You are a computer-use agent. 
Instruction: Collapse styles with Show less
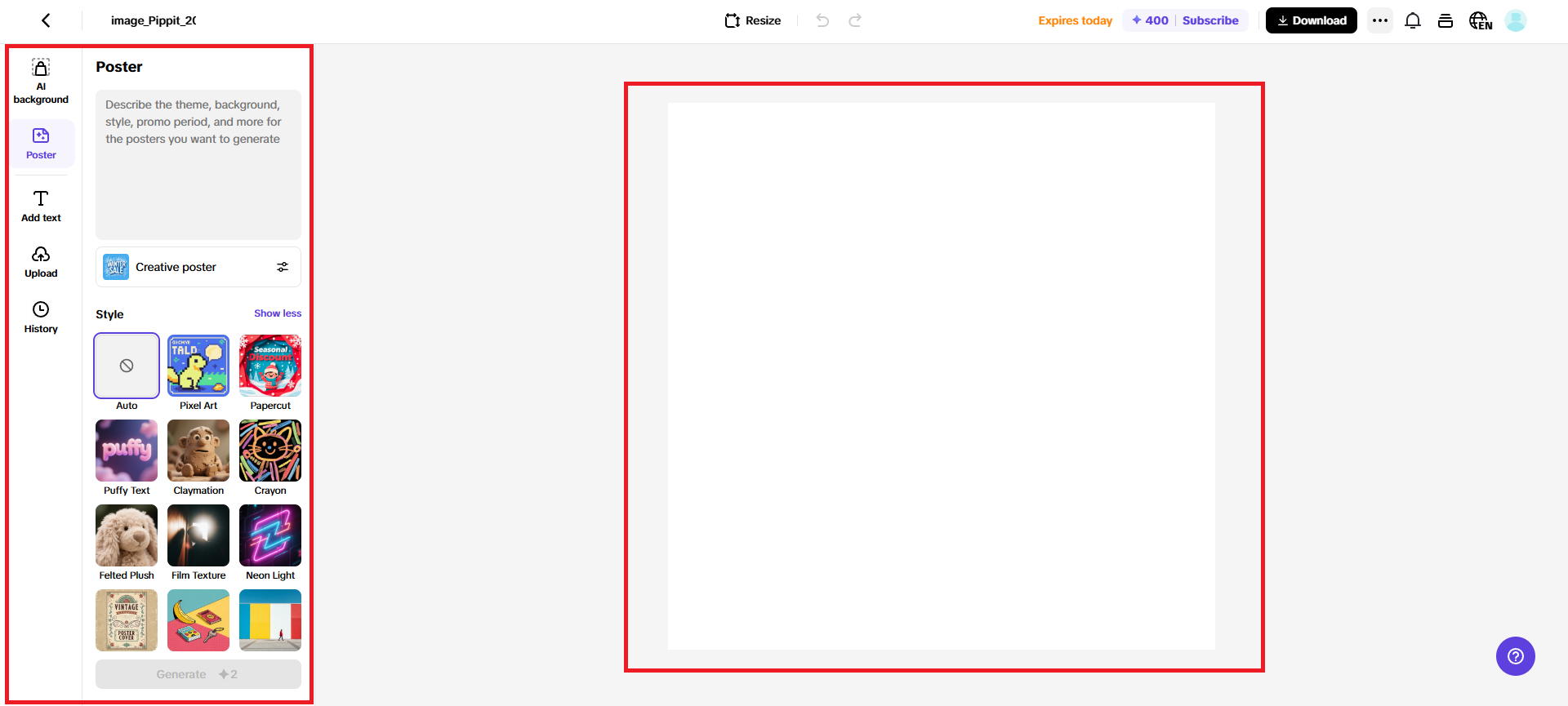coord(278,313)
